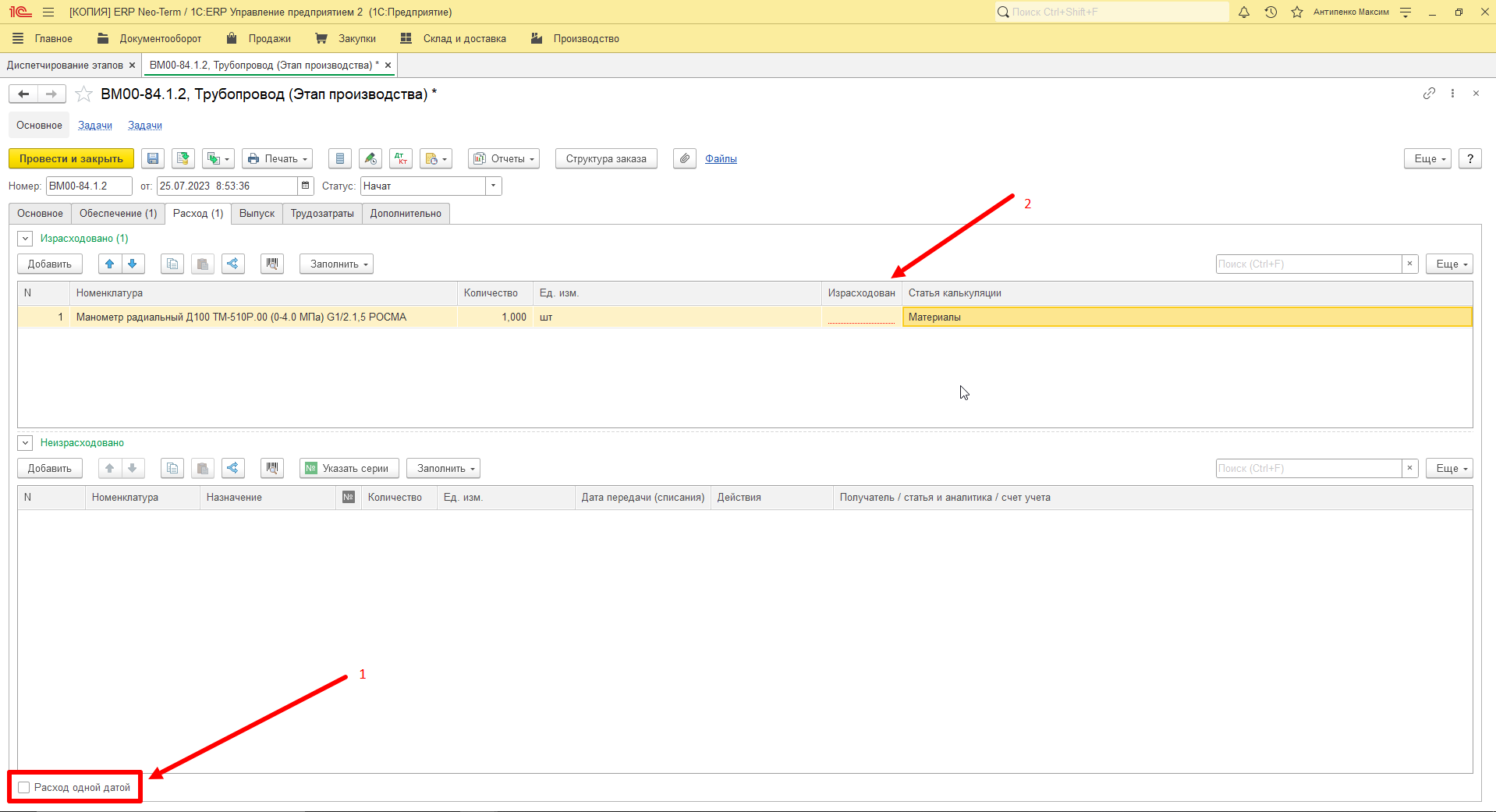
Task: Click the post document icon
Action: [x=183, y=158]
